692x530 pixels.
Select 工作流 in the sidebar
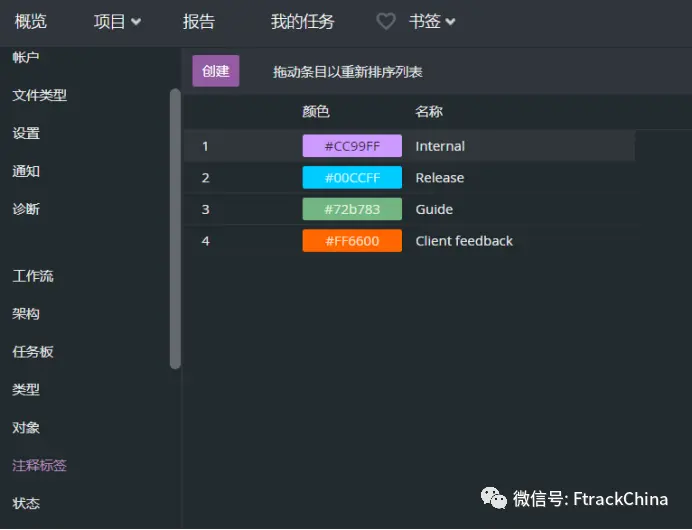tap(33, 276)
